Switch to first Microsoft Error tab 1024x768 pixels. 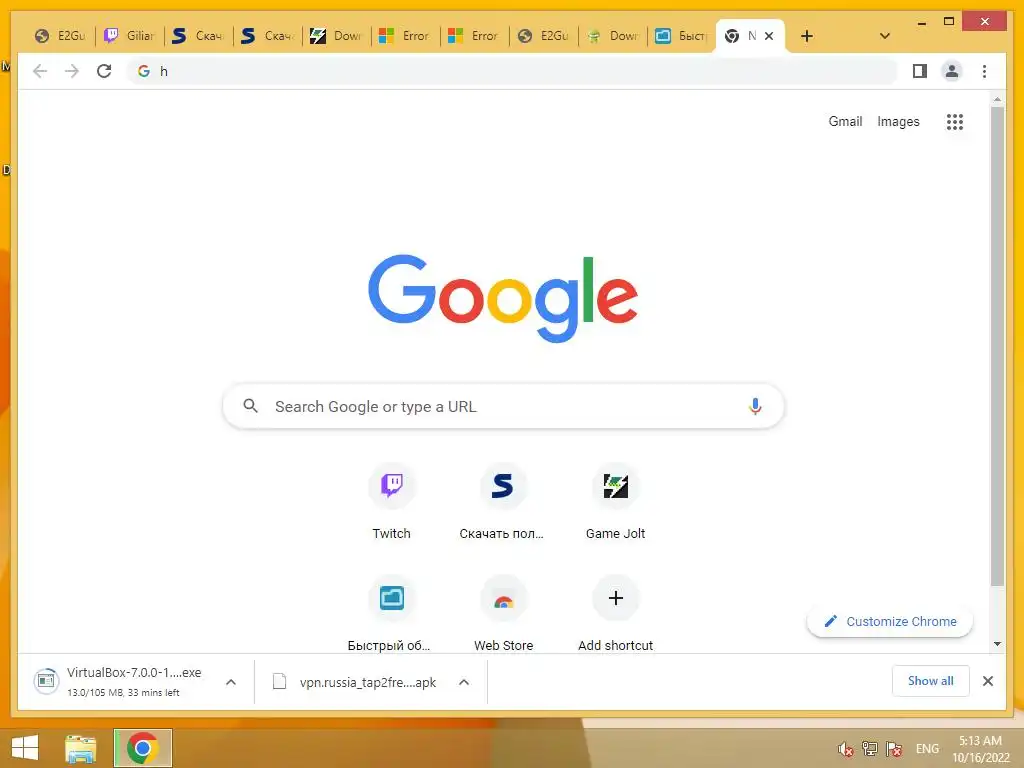click(405, 36)
